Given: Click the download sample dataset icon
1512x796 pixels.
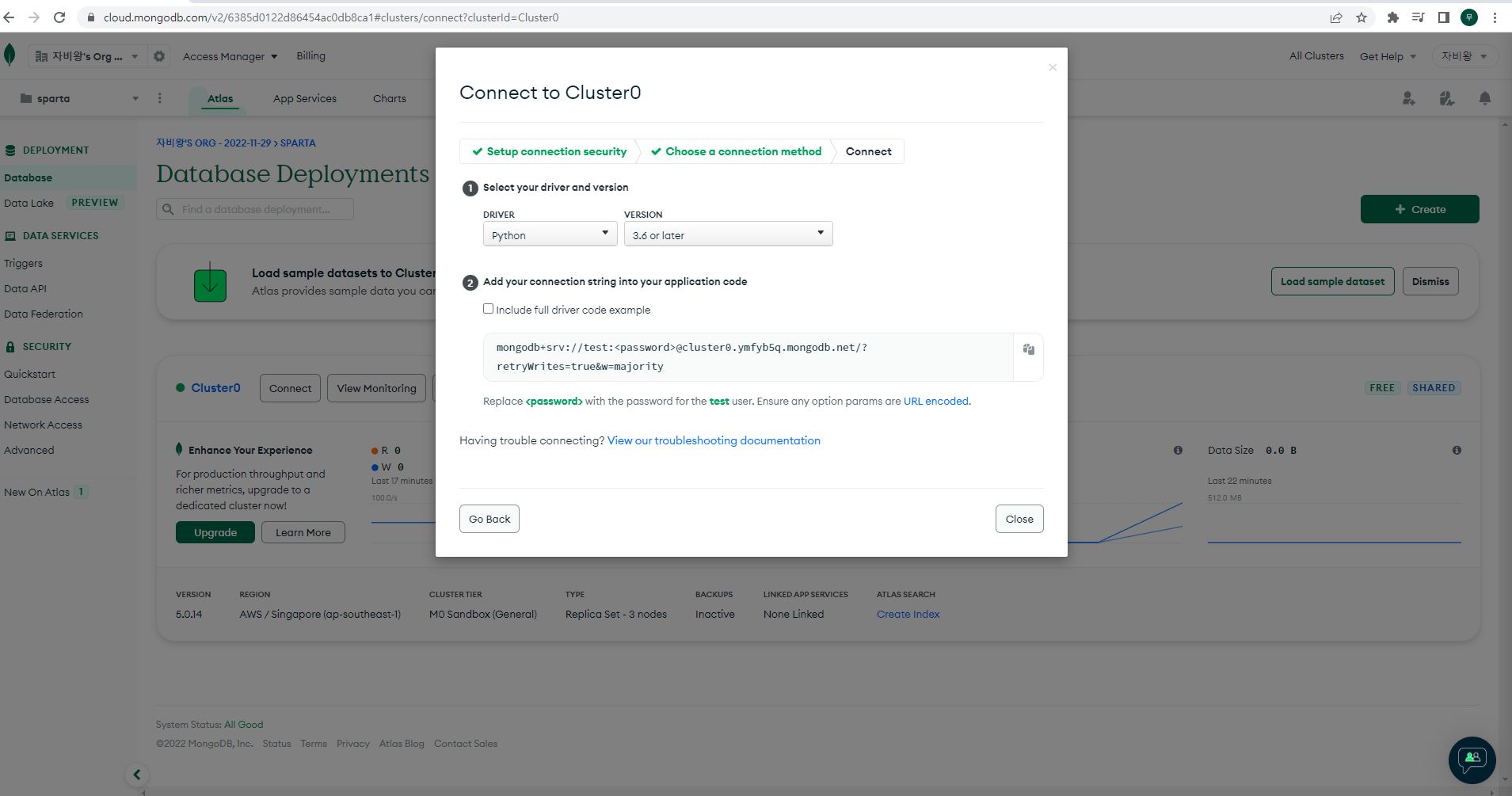Looking at the screenshot, I should pos(210,282).
